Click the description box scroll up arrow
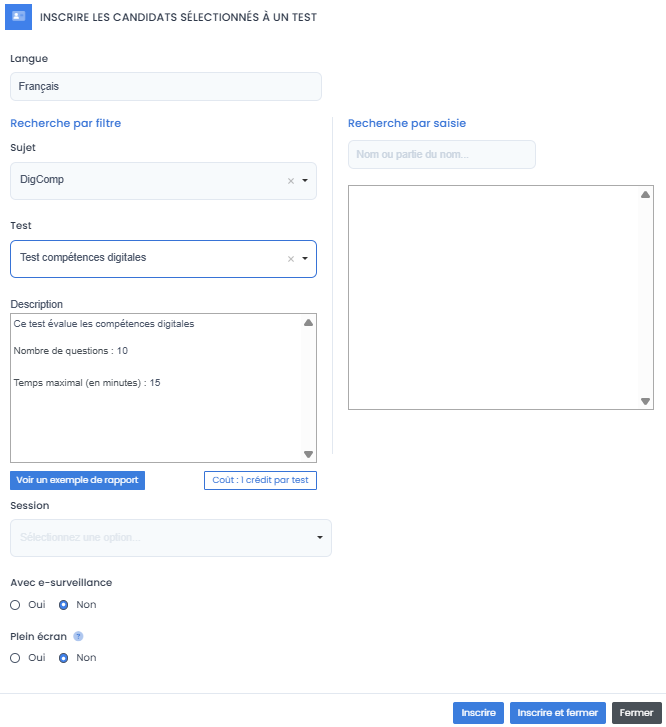This screenshot has width=666, height=727. (x=308, y=323)
